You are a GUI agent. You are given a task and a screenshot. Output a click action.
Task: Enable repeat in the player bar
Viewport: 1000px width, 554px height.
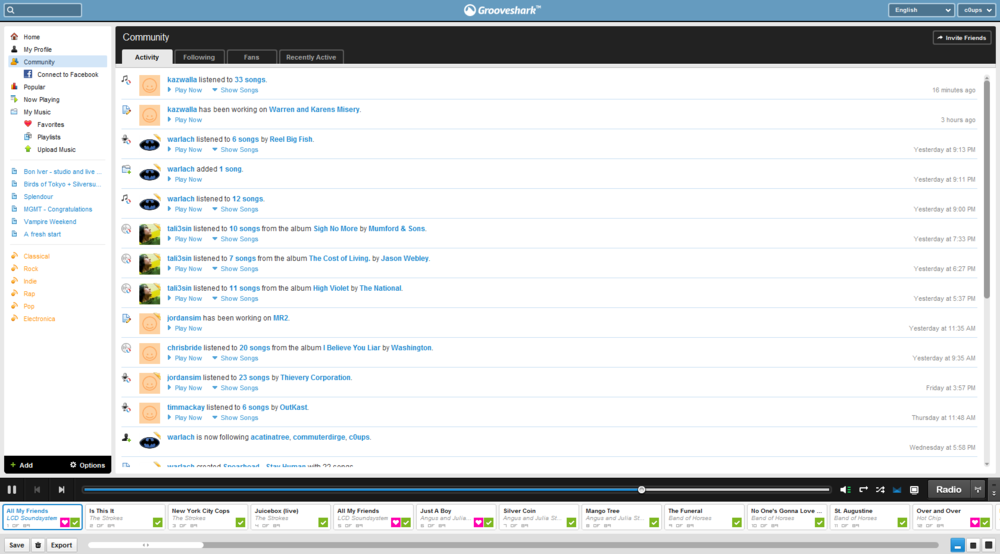[863, 490]
